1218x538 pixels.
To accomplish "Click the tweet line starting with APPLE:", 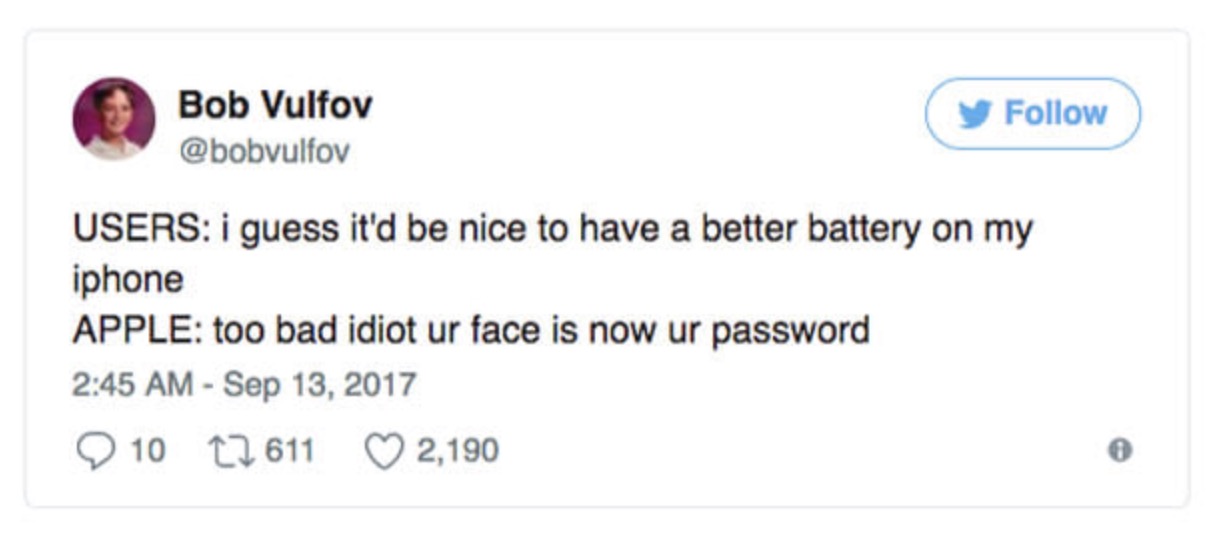I will [470, 329].
